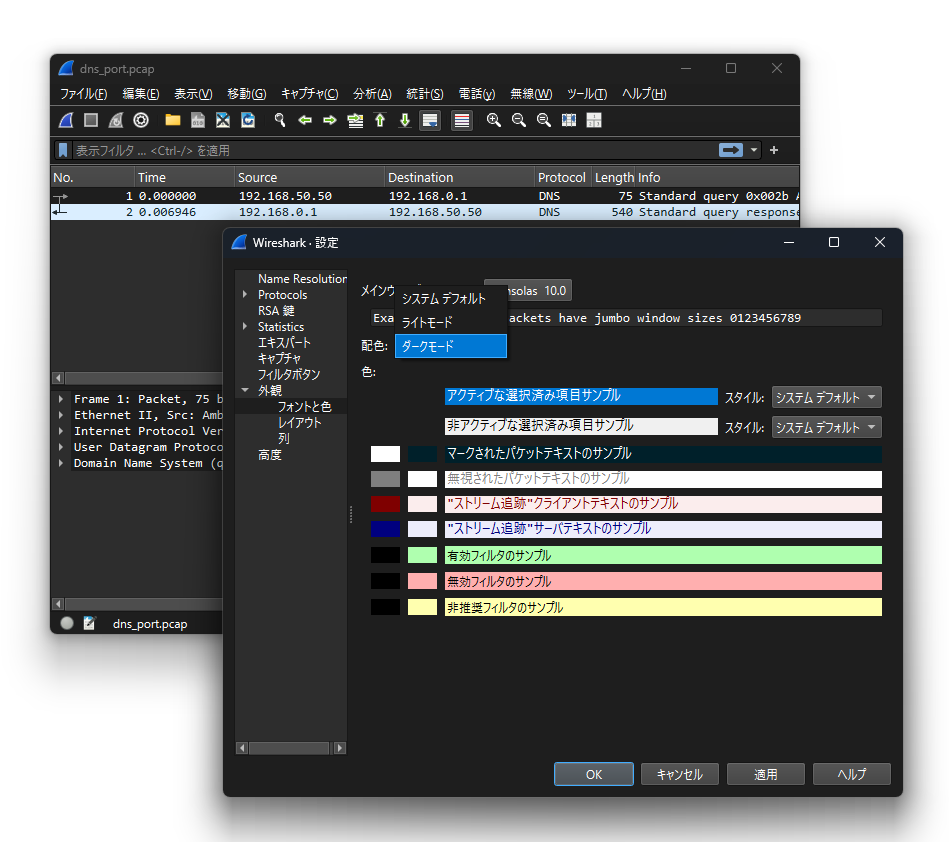Open capture options gear icon

pyautogui.click(x=141, y=120)
